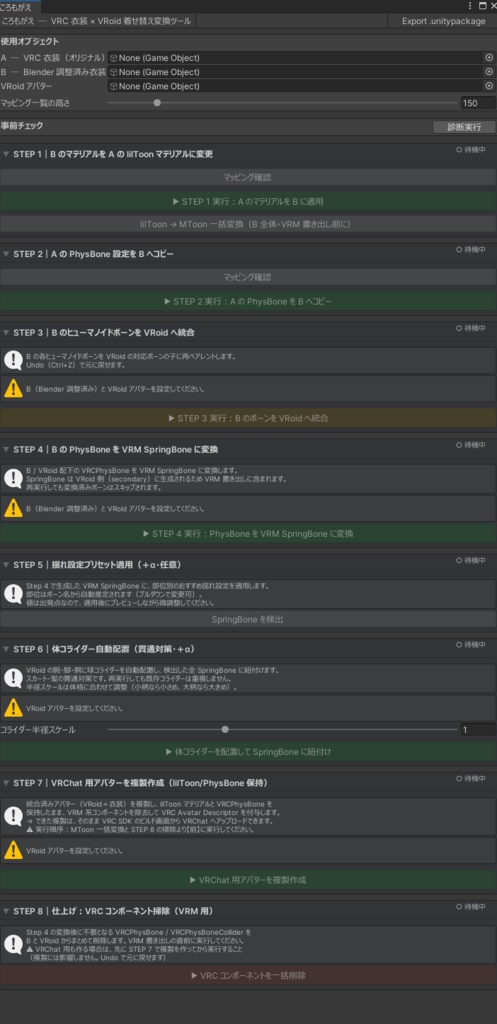
Task: Execute STEP 1 実行 apply materials button
Action: [x=248, y=201]
